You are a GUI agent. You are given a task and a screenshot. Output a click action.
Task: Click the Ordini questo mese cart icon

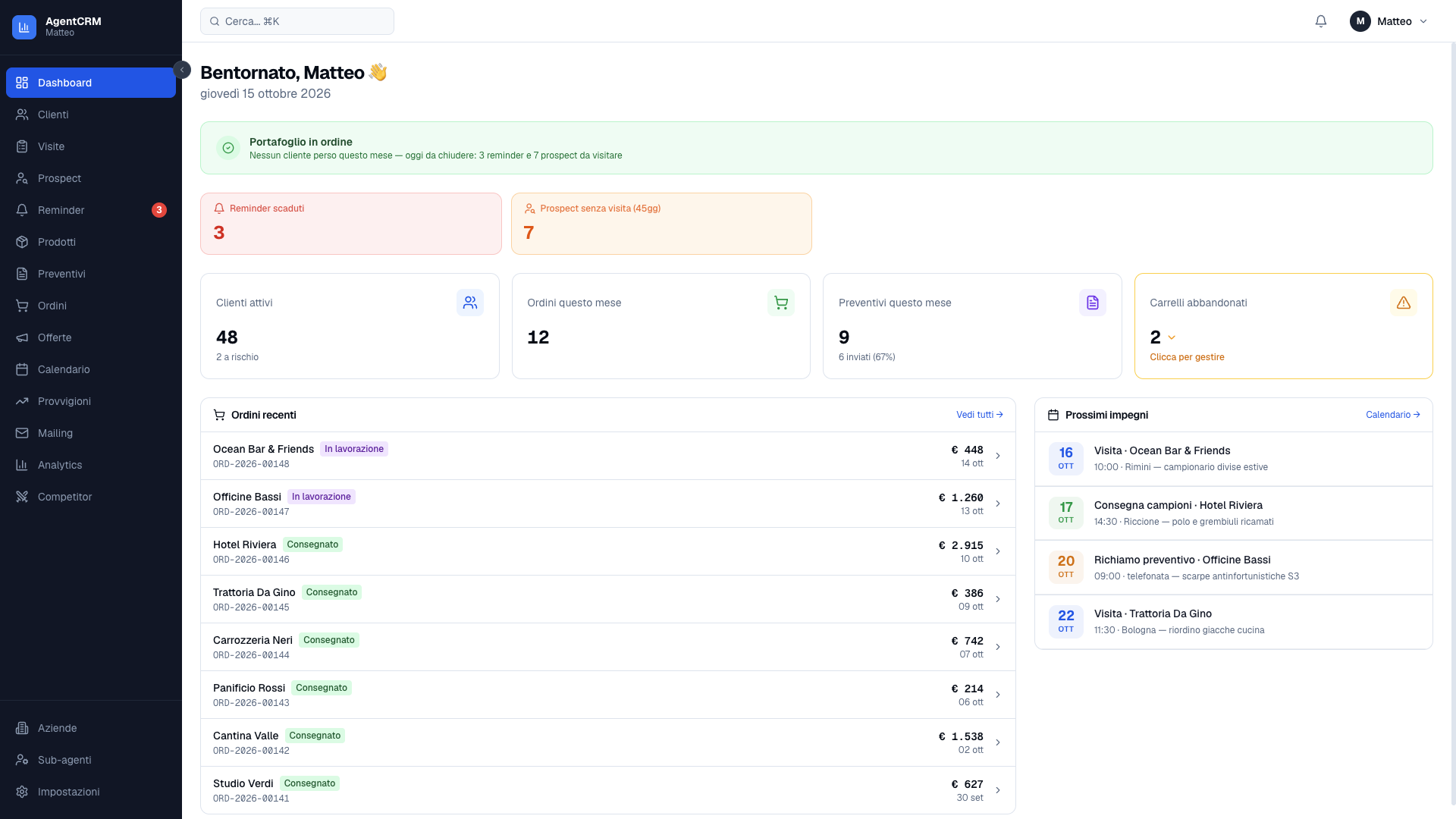point(781,303)
